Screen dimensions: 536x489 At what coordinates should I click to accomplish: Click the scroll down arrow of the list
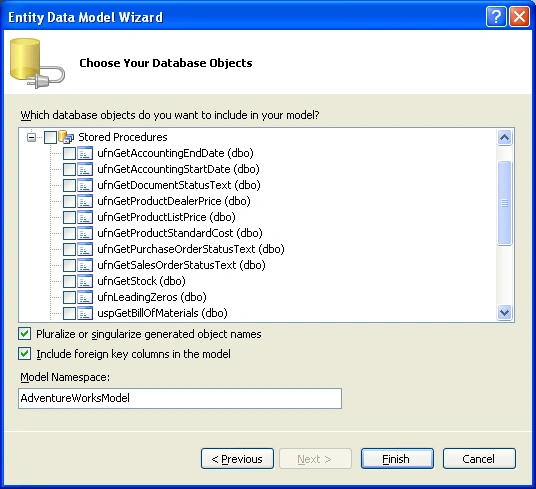point(505,313)
